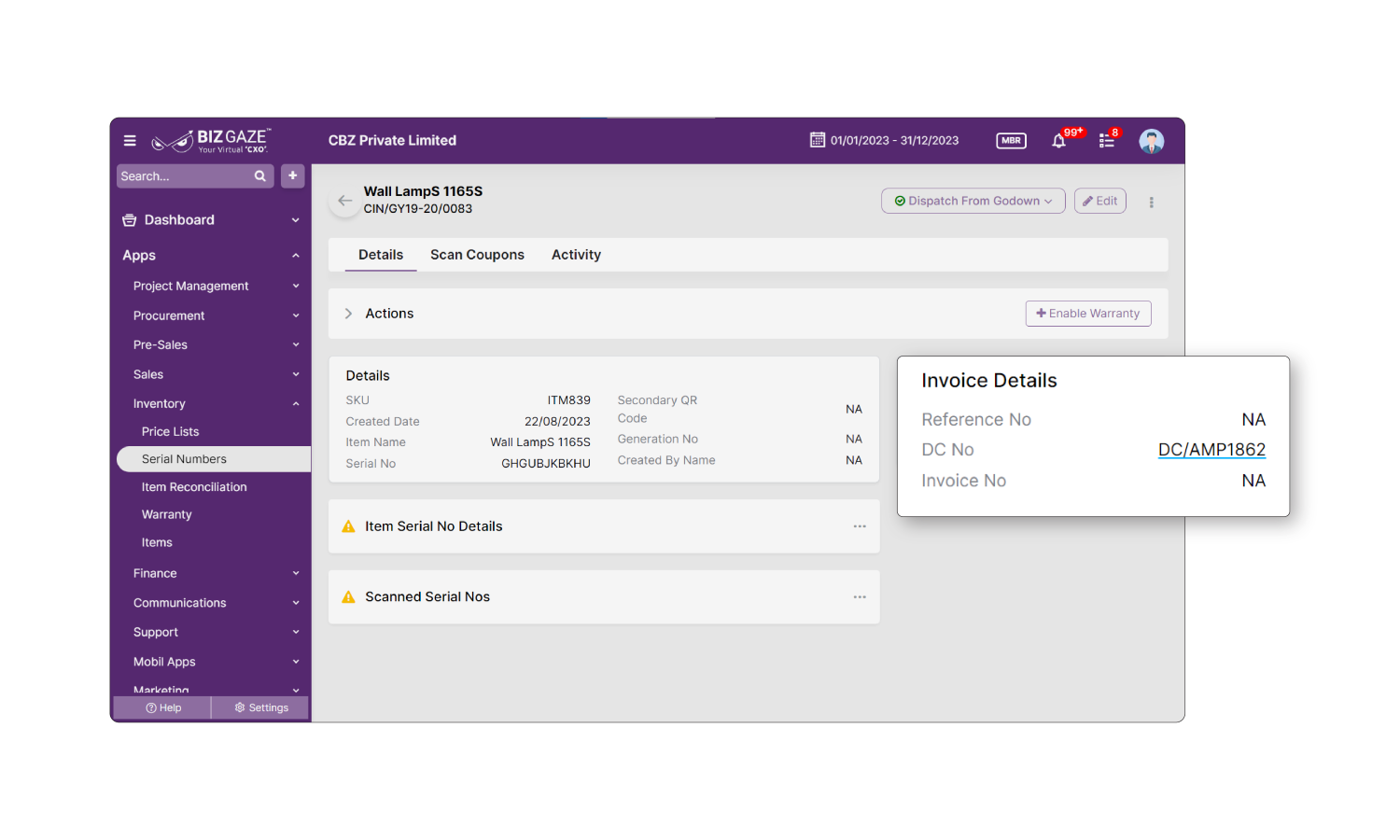Open ellipsis menu for Item Serial No Details

click(x=860, y=526)
